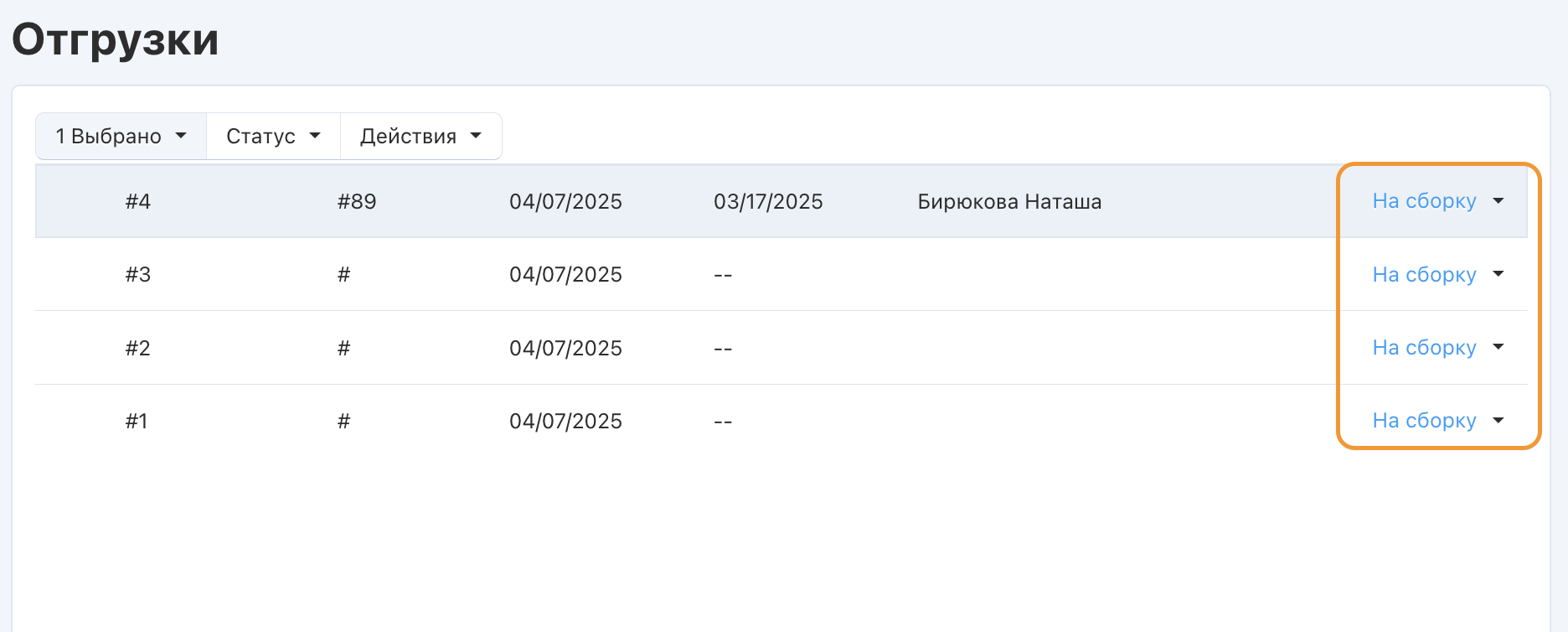1568x632 pixels.
Task: Click "На сборку" link for shipment #4
Action: [1424, 201]
